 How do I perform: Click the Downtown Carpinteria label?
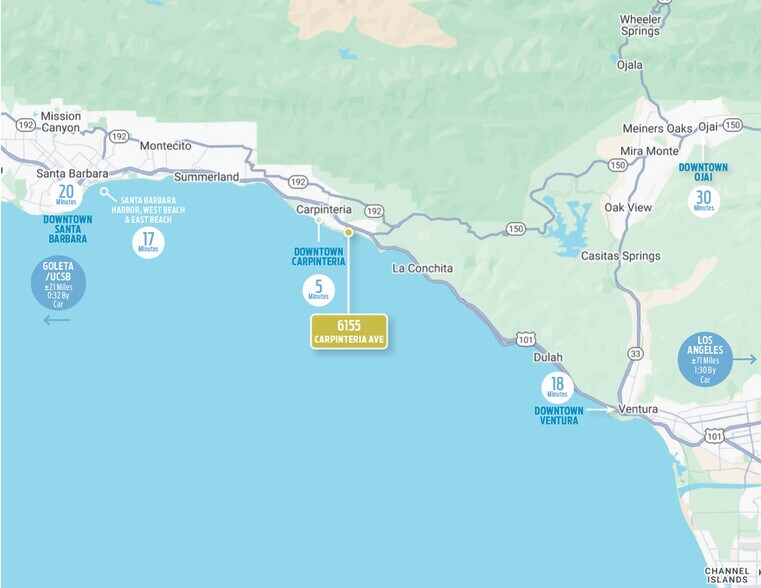pos(318,257)
